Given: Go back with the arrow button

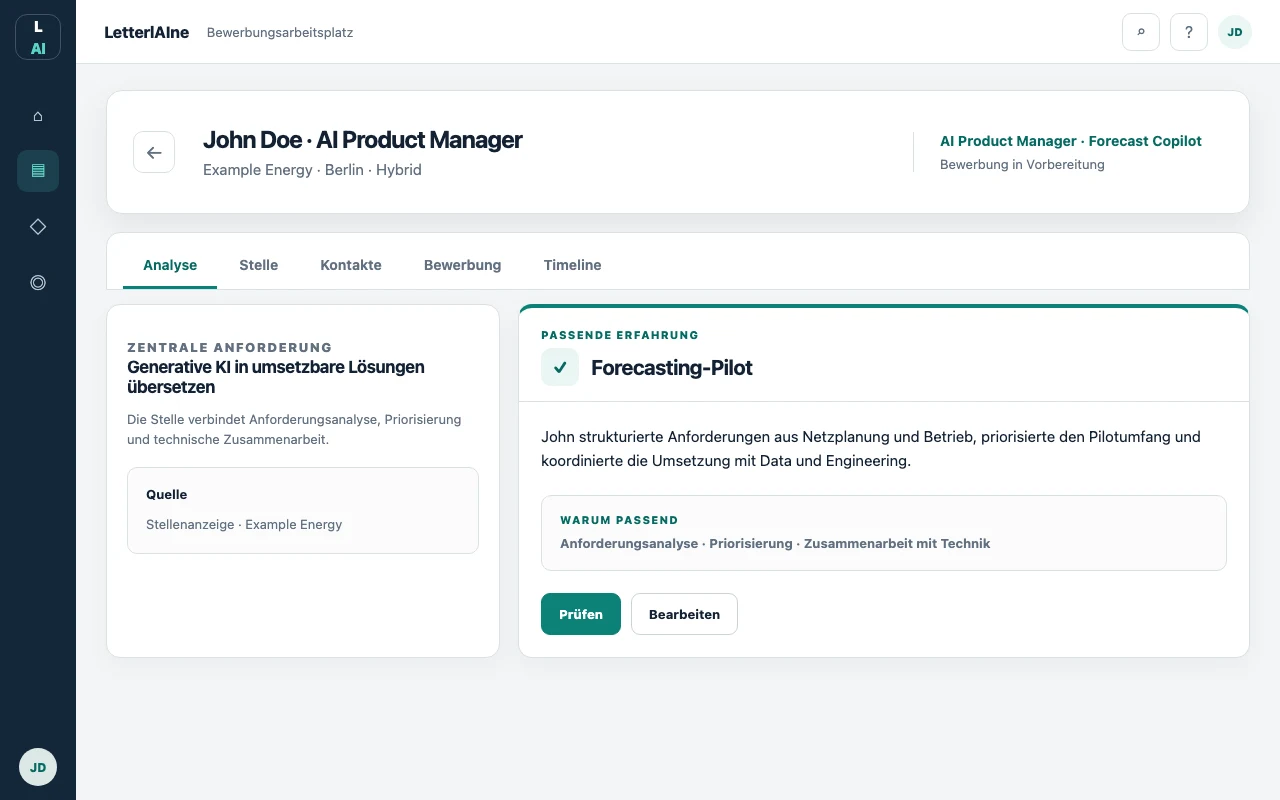Looking at the screenshot, I should [x=154, y=152].
